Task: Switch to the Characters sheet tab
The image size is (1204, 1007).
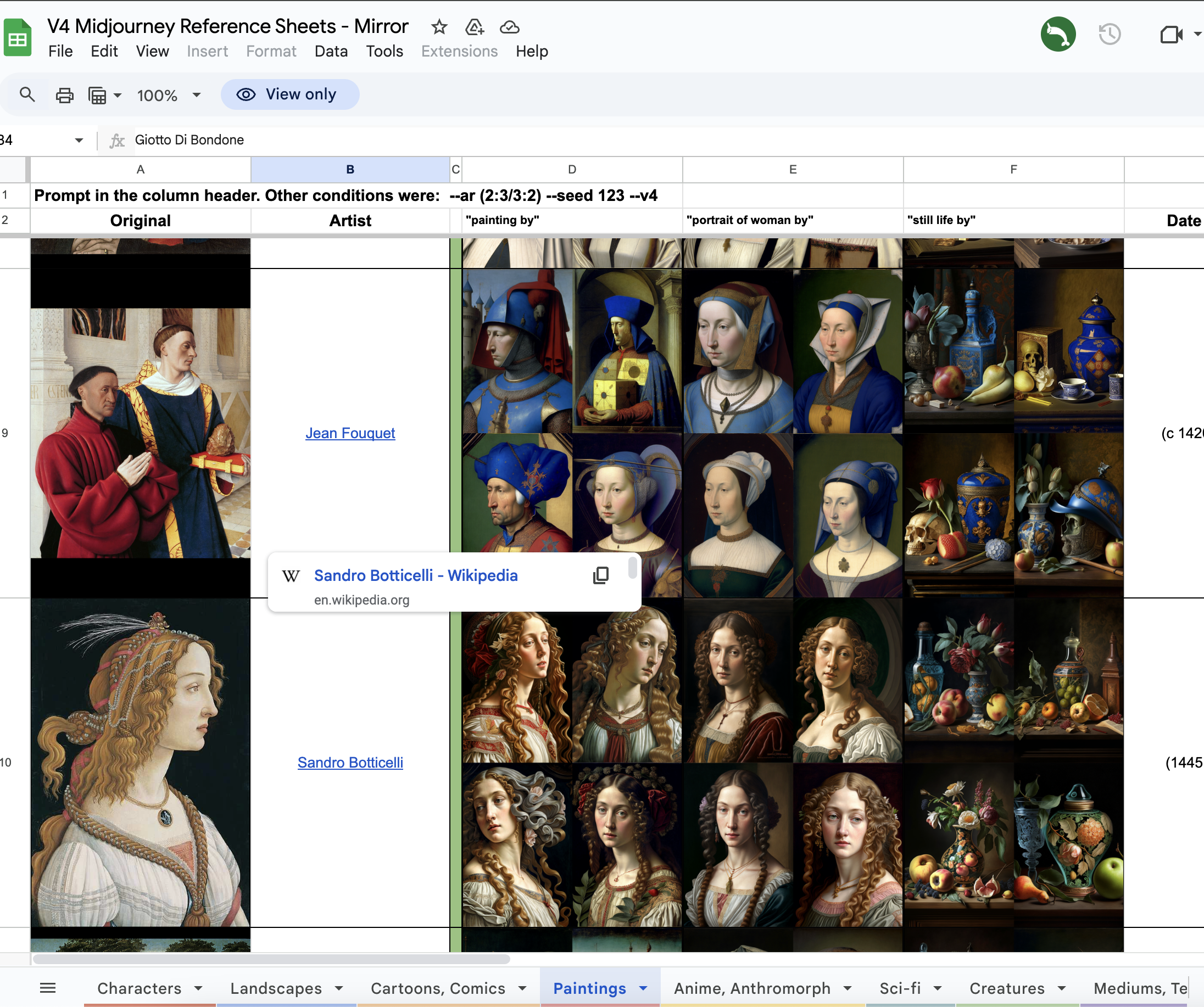Action: click(x=140, y=988)
